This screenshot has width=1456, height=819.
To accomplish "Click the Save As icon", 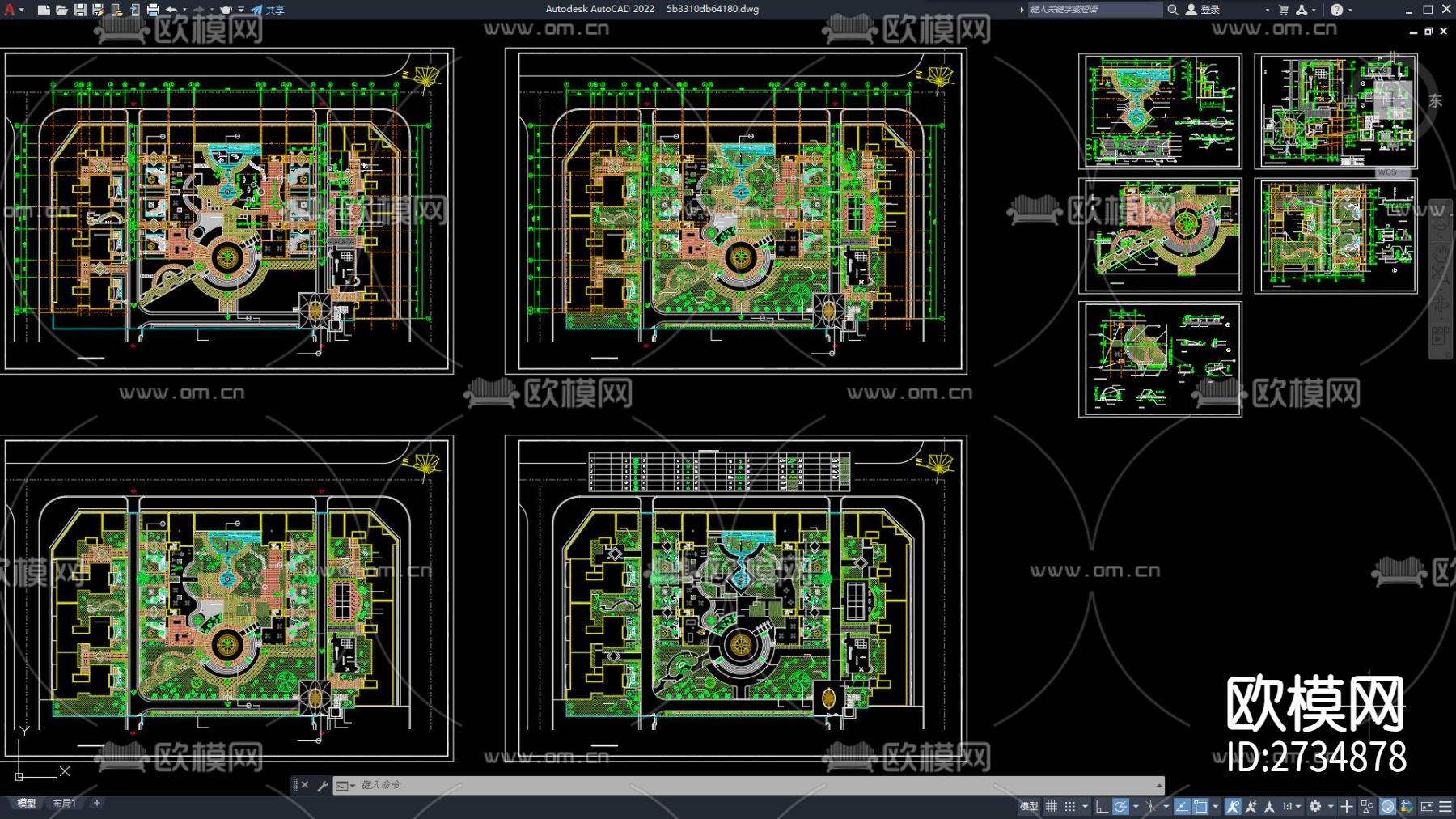I will pyautogui.click(x=98, y=10).
